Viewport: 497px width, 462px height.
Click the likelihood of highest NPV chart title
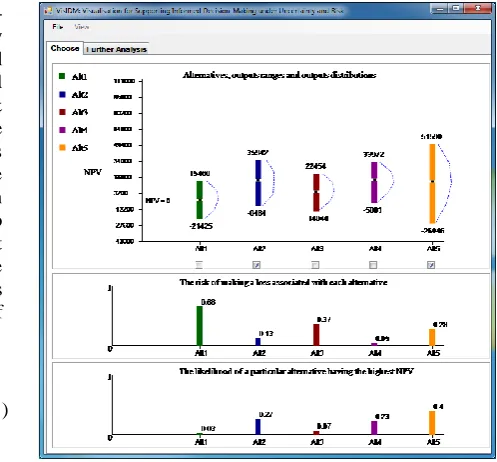point(296,371)
